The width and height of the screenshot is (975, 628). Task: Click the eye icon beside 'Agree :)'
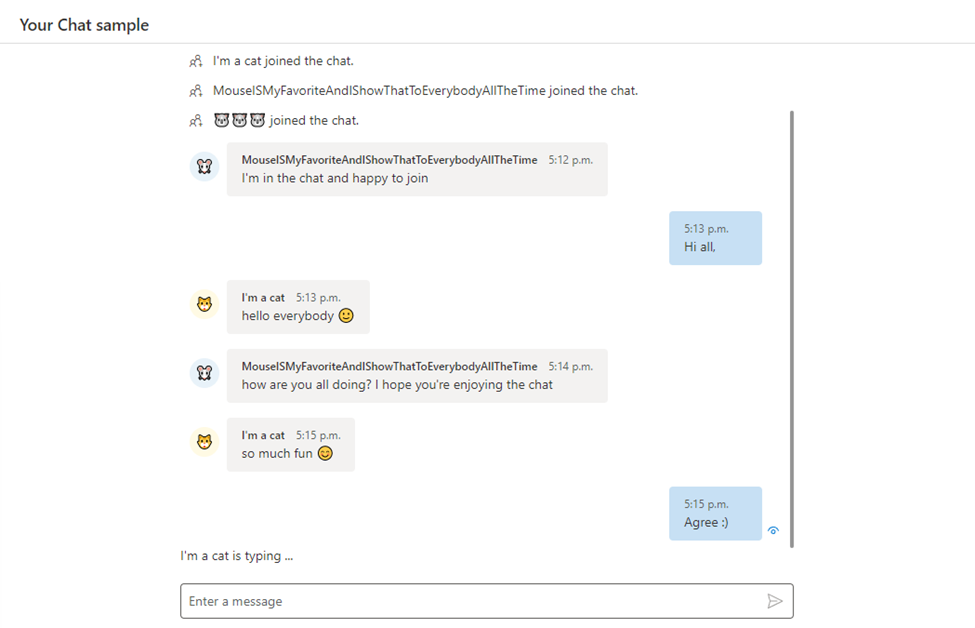point(773,530)
